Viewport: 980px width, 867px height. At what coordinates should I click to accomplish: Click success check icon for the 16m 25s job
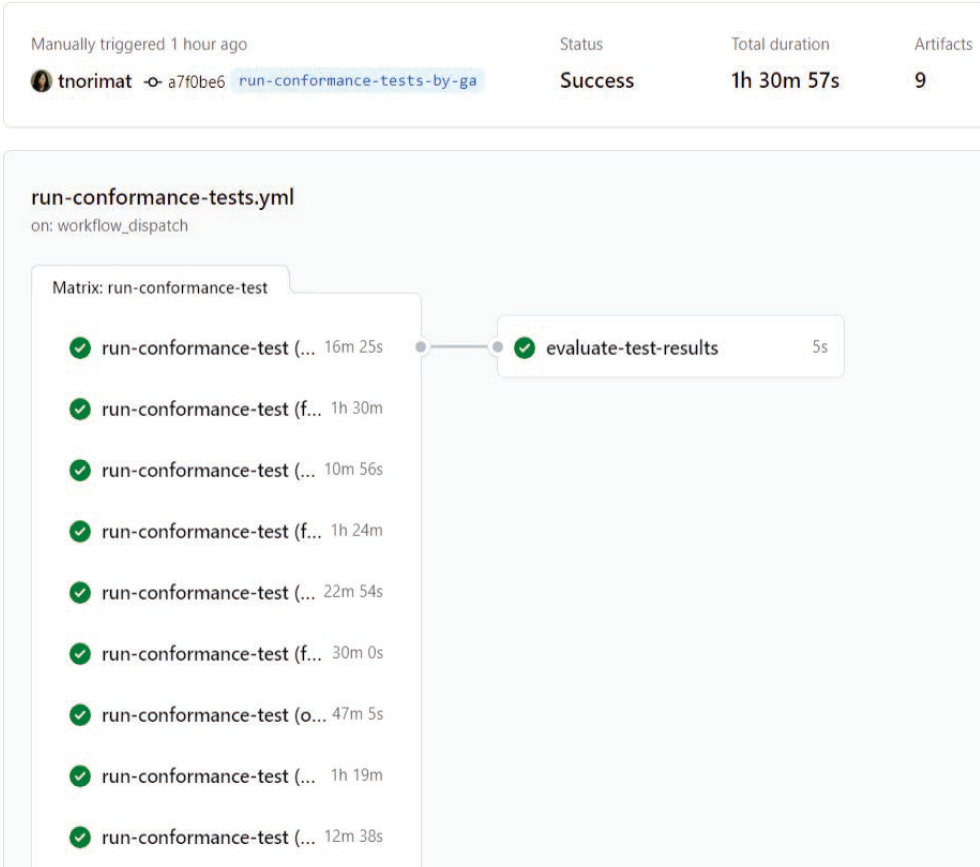click(x=80, y=348)
